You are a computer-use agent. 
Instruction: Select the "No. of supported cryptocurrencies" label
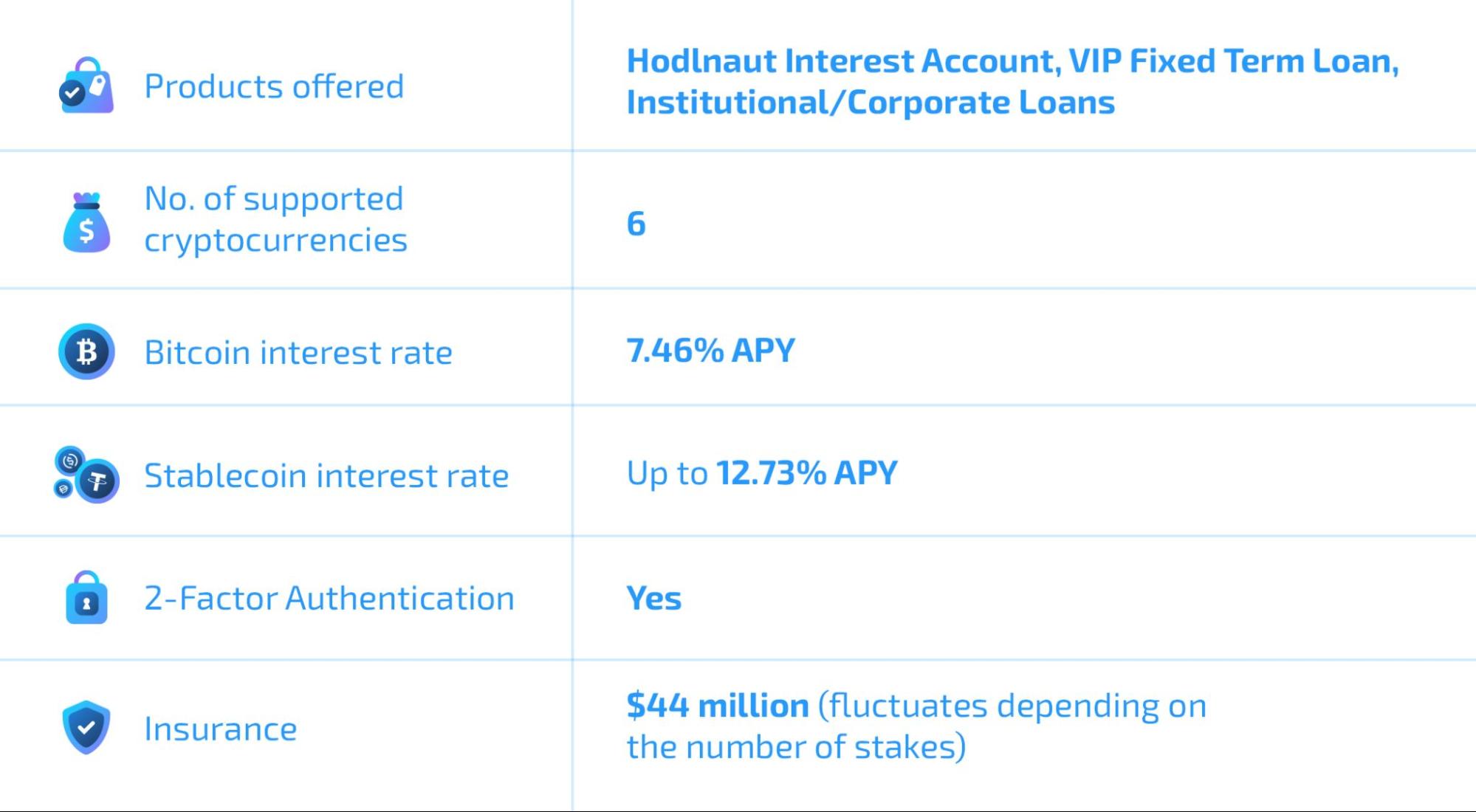click(275, 219)
